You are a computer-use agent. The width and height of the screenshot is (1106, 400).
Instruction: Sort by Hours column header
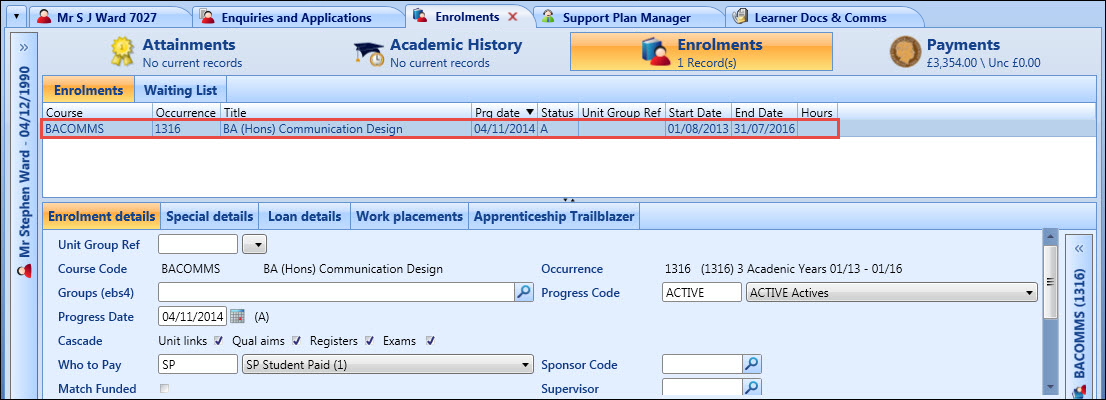[817, 112]
